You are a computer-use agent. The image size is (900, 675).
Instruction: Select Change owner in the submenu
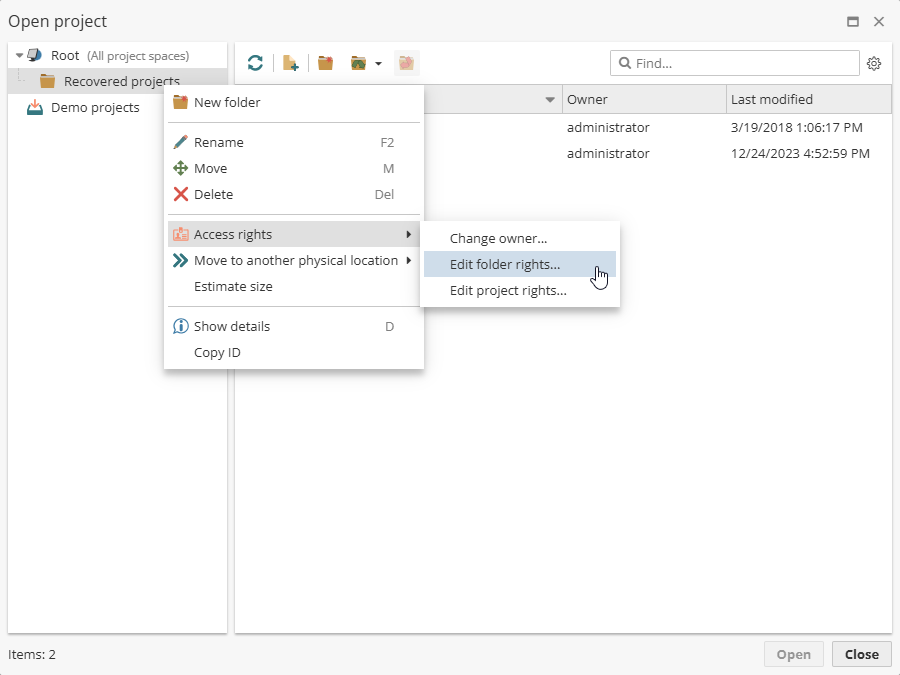point(497,238)
